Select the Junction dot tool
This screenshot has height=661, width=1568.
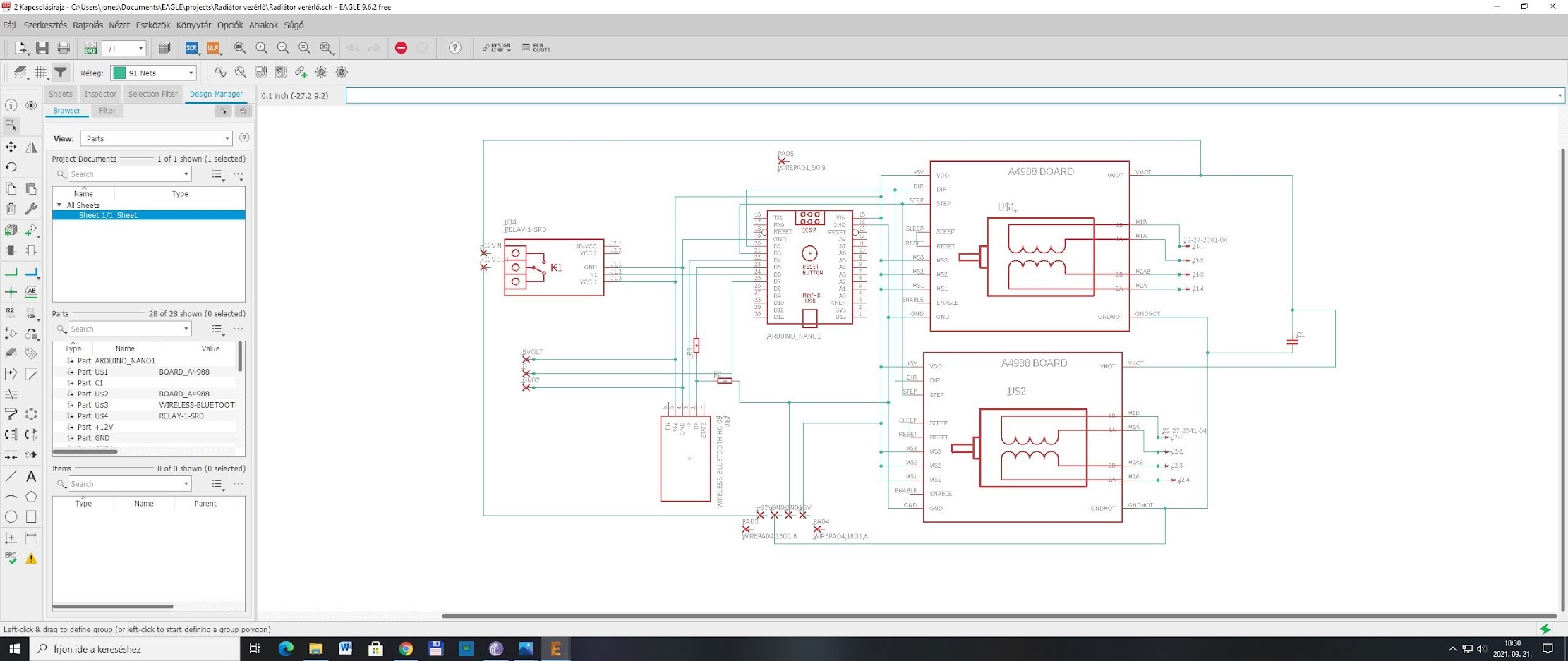(x=11, y=291)
